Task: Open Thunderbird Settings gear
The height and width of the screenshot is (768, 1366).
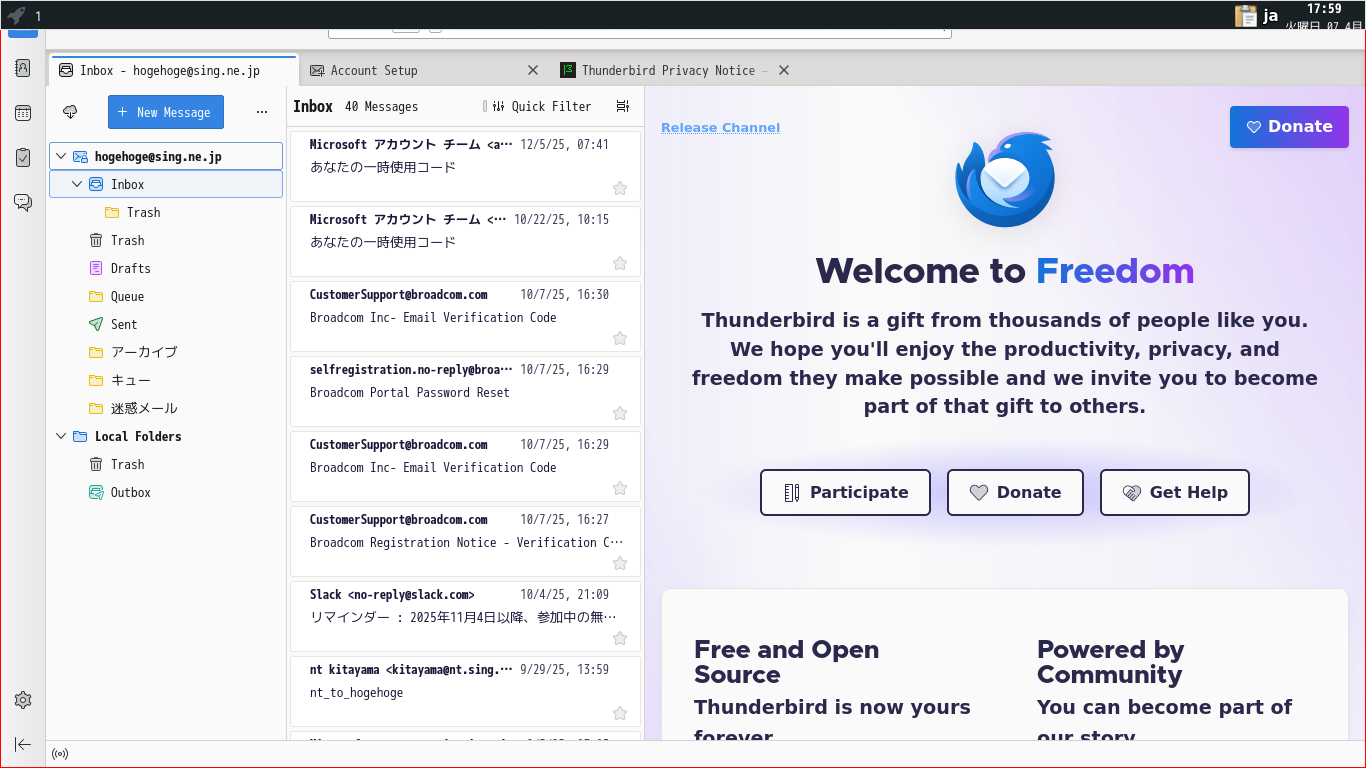Action: pos(23,700)
